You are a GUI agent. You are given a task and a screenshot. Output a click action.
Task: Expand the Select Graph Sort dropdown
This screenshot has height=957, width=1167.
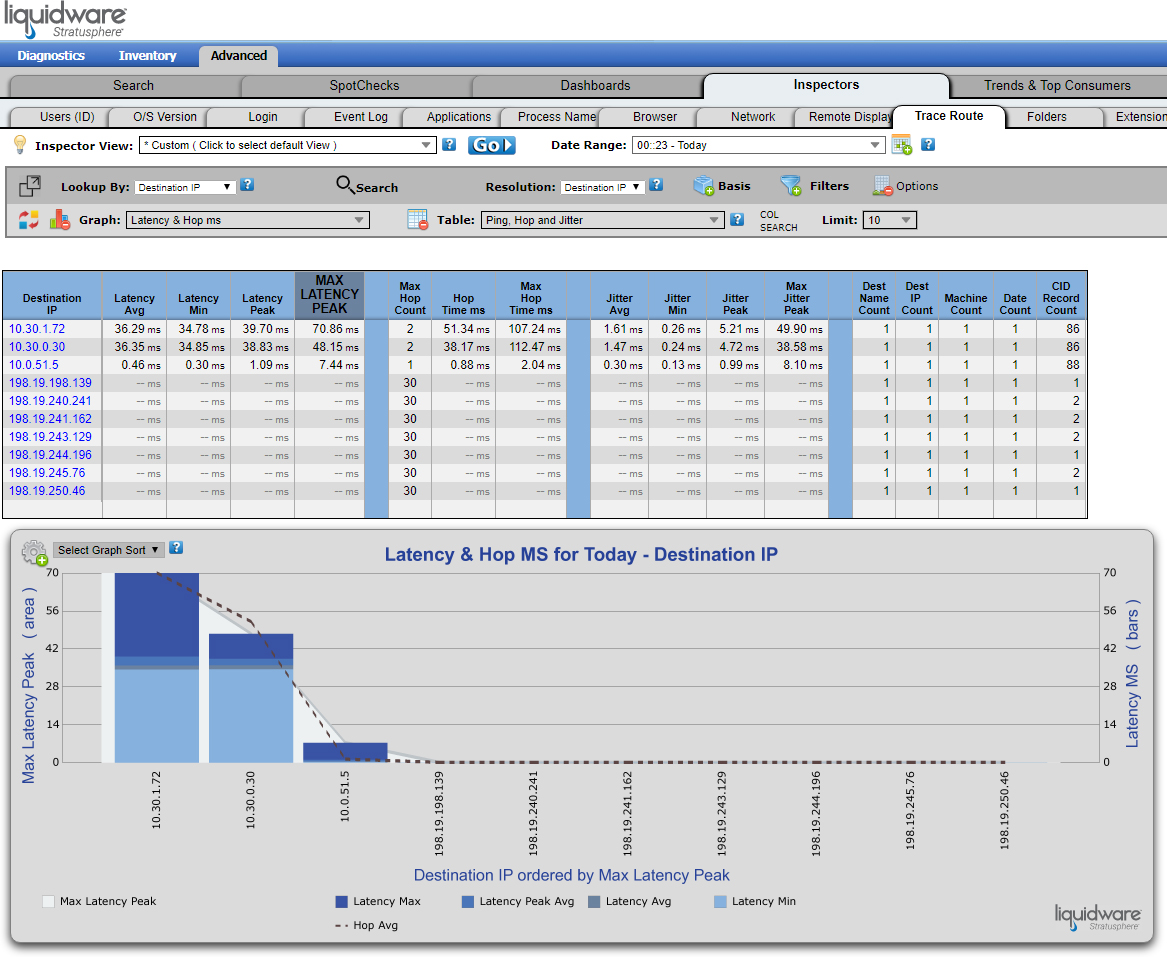pyautogui.click(x=109, y=550)
